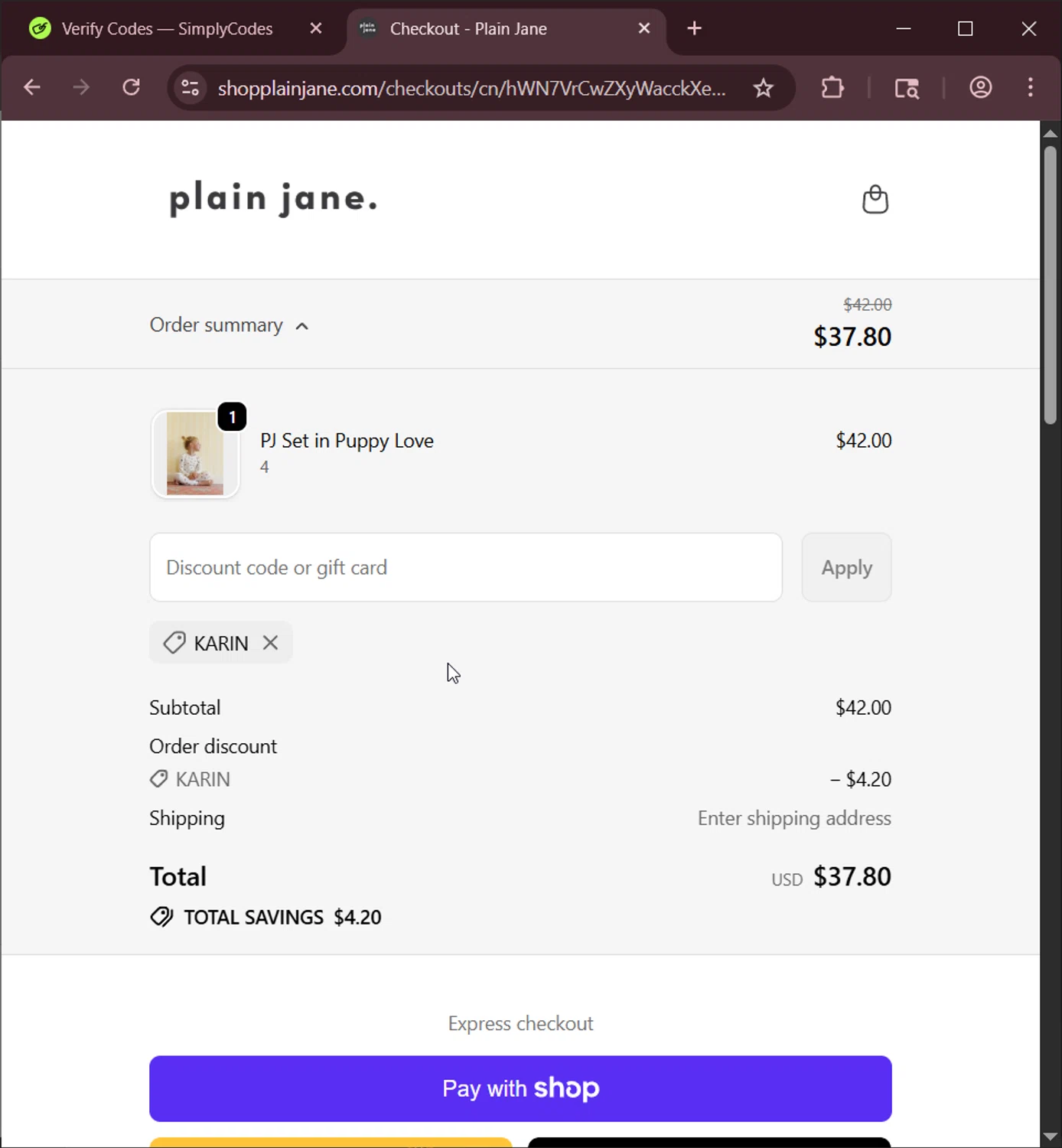Image resolution: width=1062 pixels, height=1148 pixels.
Task: Close the Verify Codes tab
Action: click(316, 29)
